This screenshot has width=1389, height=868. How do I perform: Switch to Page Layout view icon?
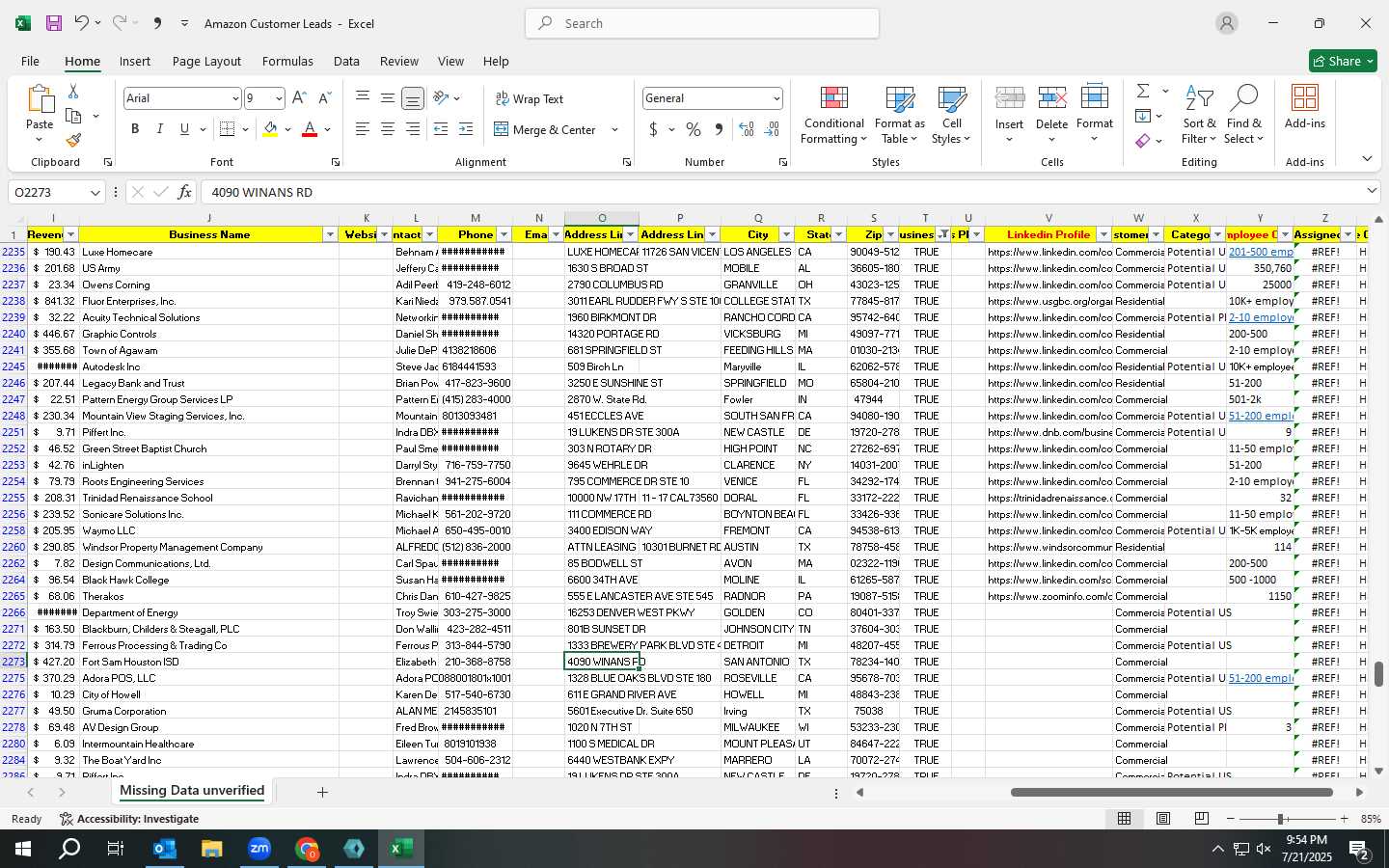(x=1163, y=819)
